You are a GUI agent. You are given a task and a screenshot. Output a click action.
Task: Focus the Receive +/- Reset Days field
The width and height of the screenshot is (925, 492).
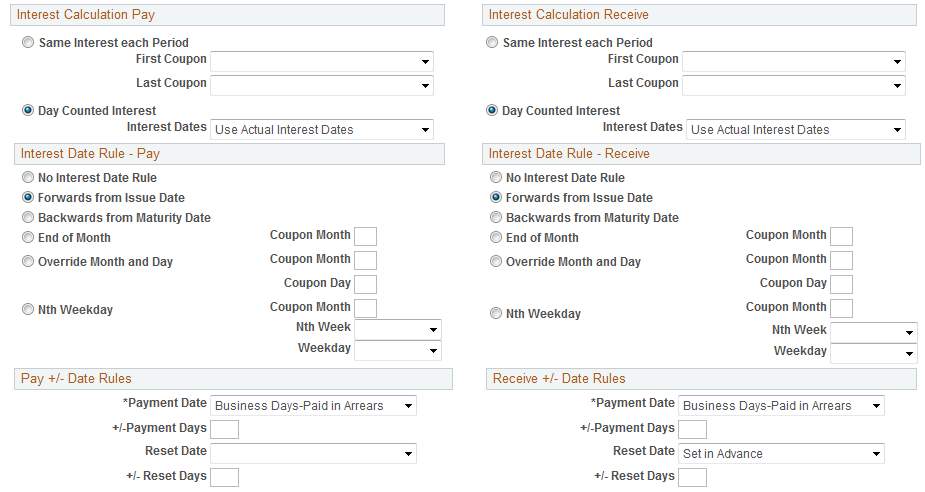tap(692, 478)
